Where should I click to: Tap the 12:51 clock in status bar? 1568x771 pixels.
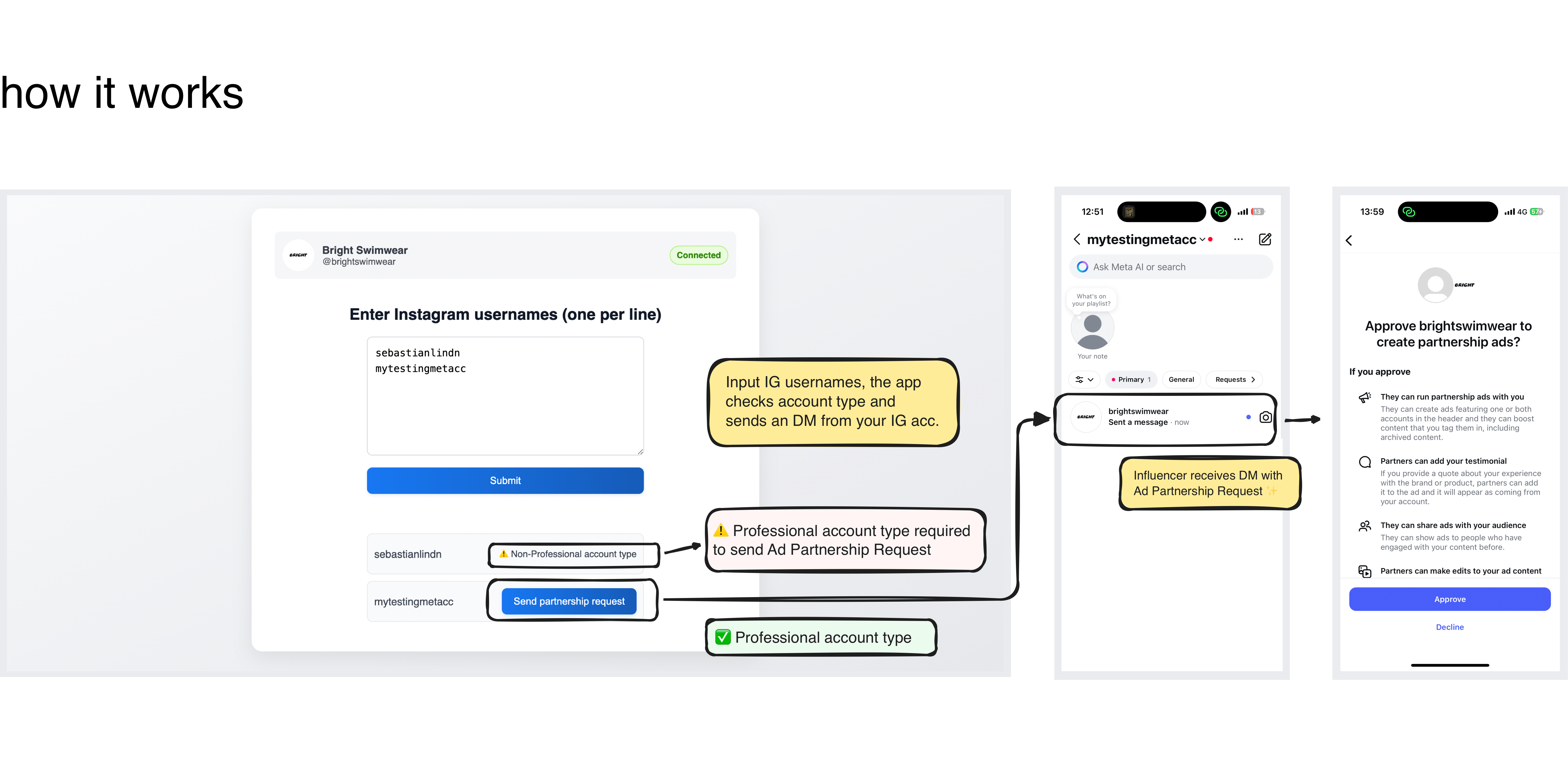coord(1092,212)
